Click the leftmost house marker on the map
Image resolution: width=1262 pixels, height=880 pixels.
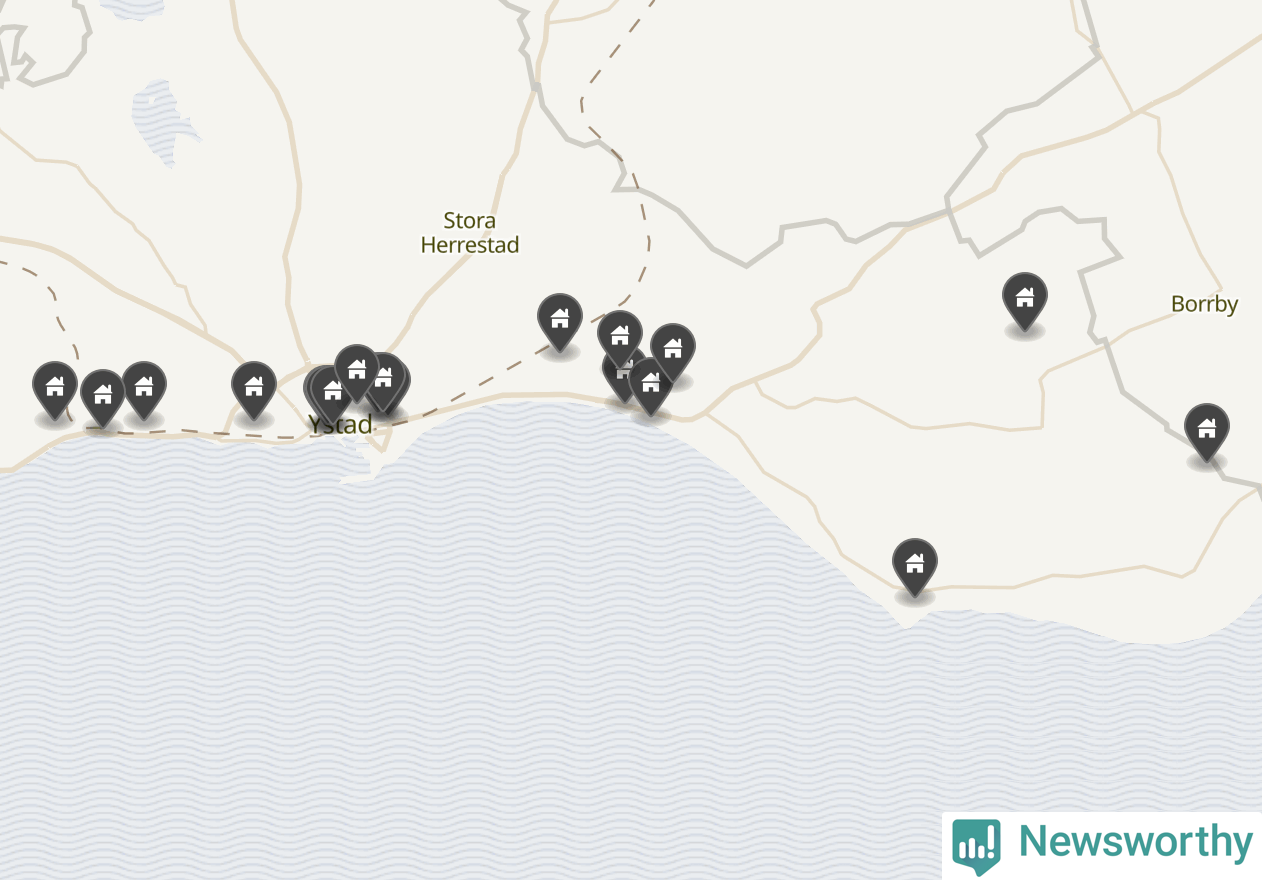pos(55,386)
